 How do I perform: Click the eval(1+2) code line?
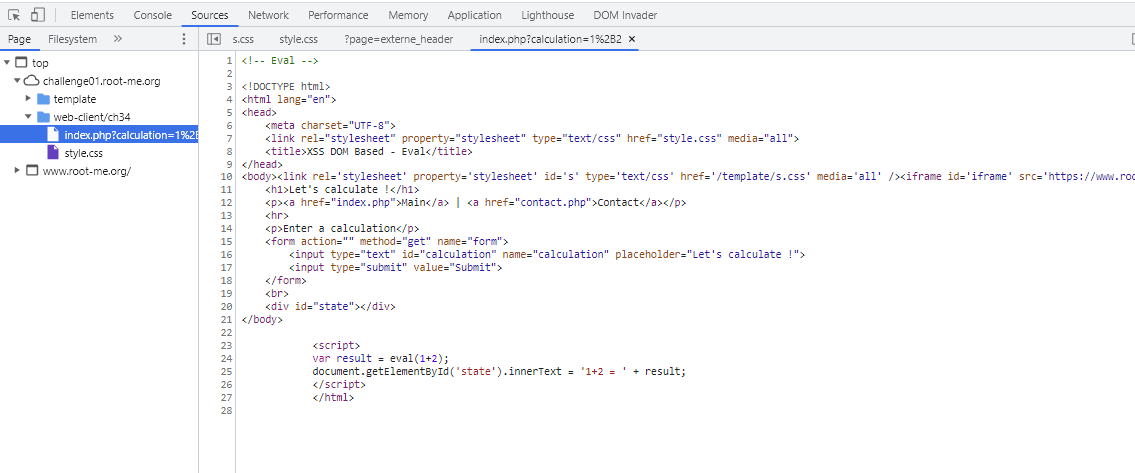coord(381,358)
